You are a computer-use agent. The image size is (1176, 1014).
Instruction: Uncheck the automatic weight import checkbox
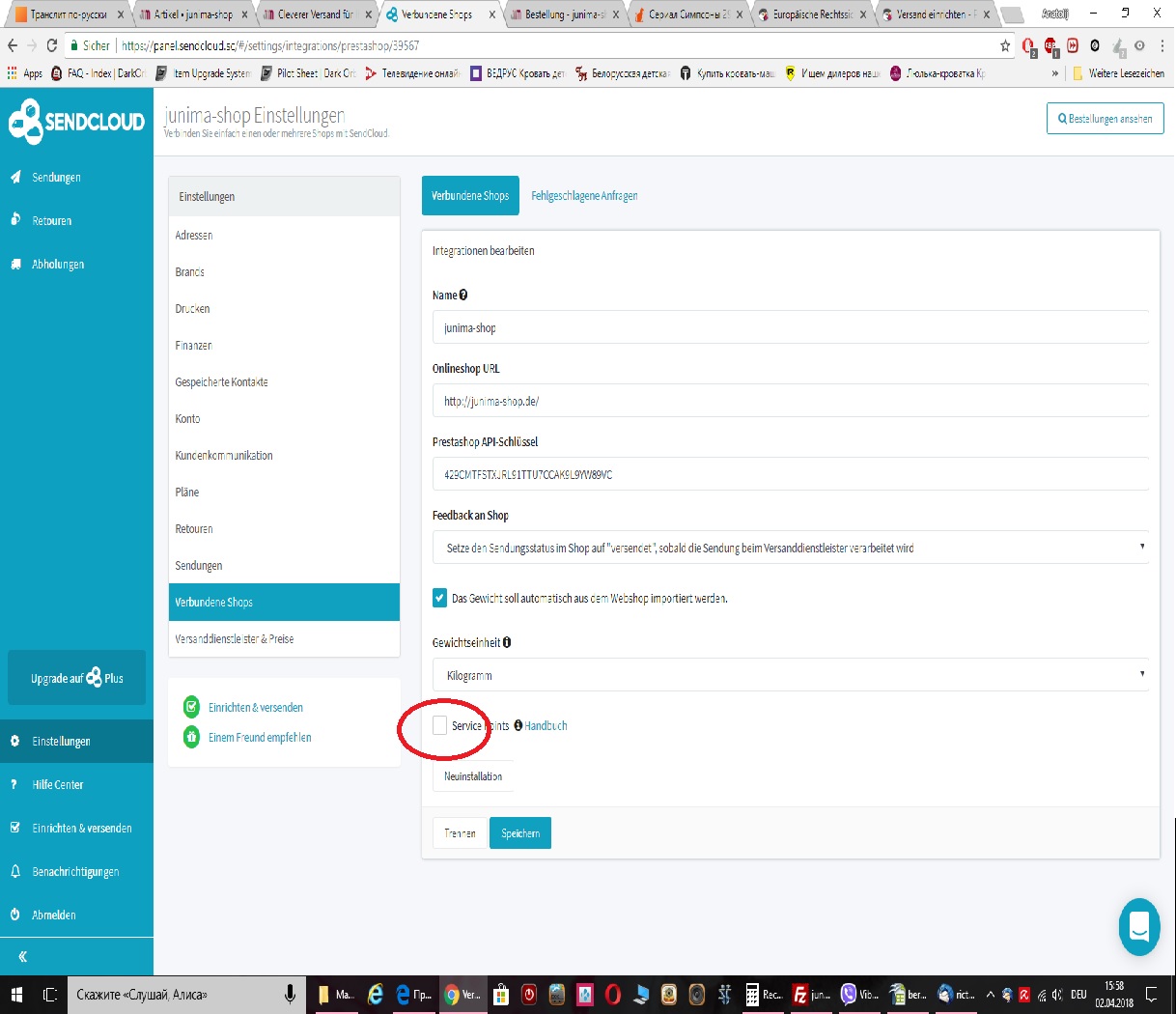click(x=440, y=598)
